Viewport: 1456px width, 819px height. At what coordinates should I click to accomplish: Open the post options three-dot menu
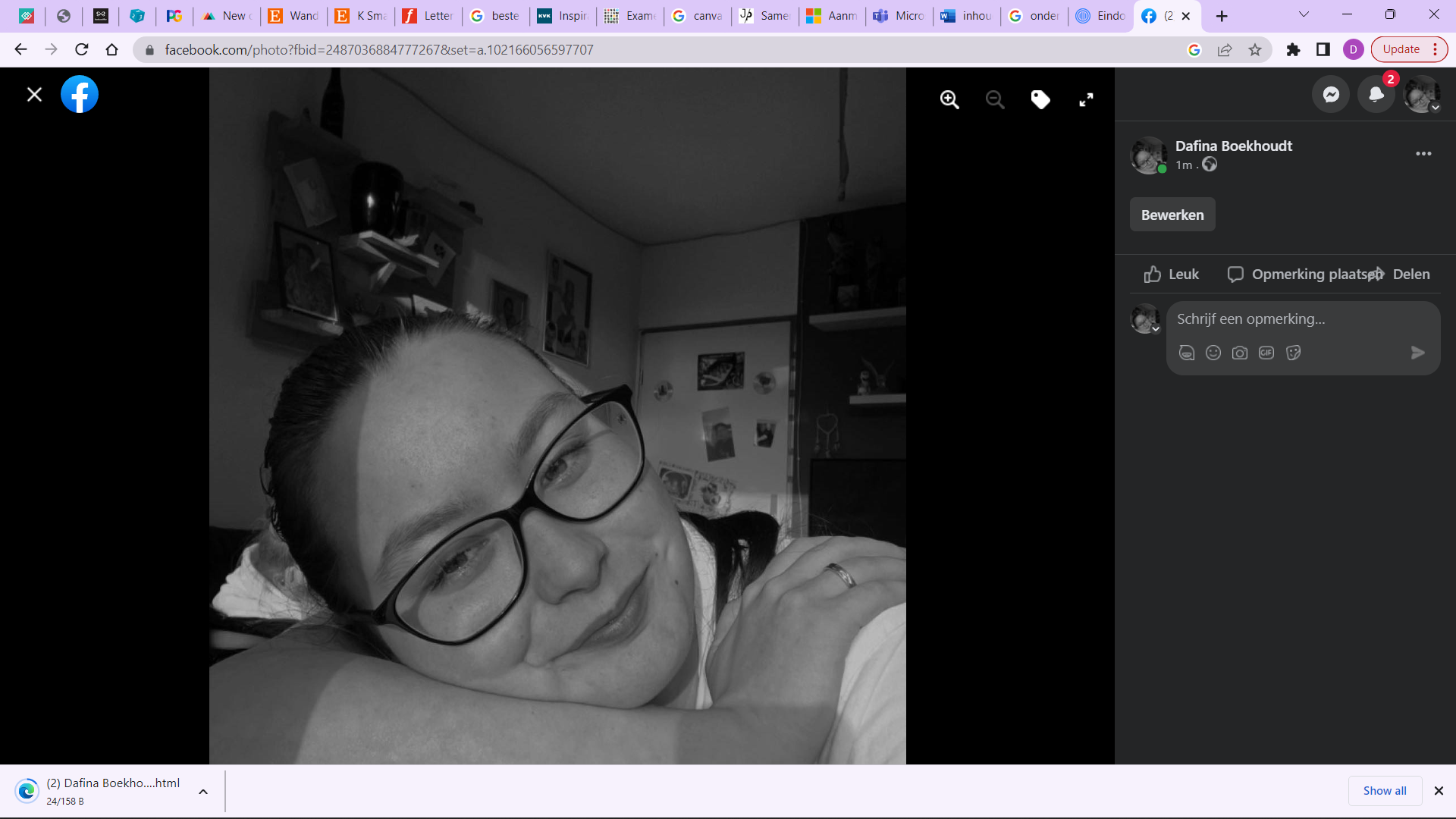pos(1423,154)
